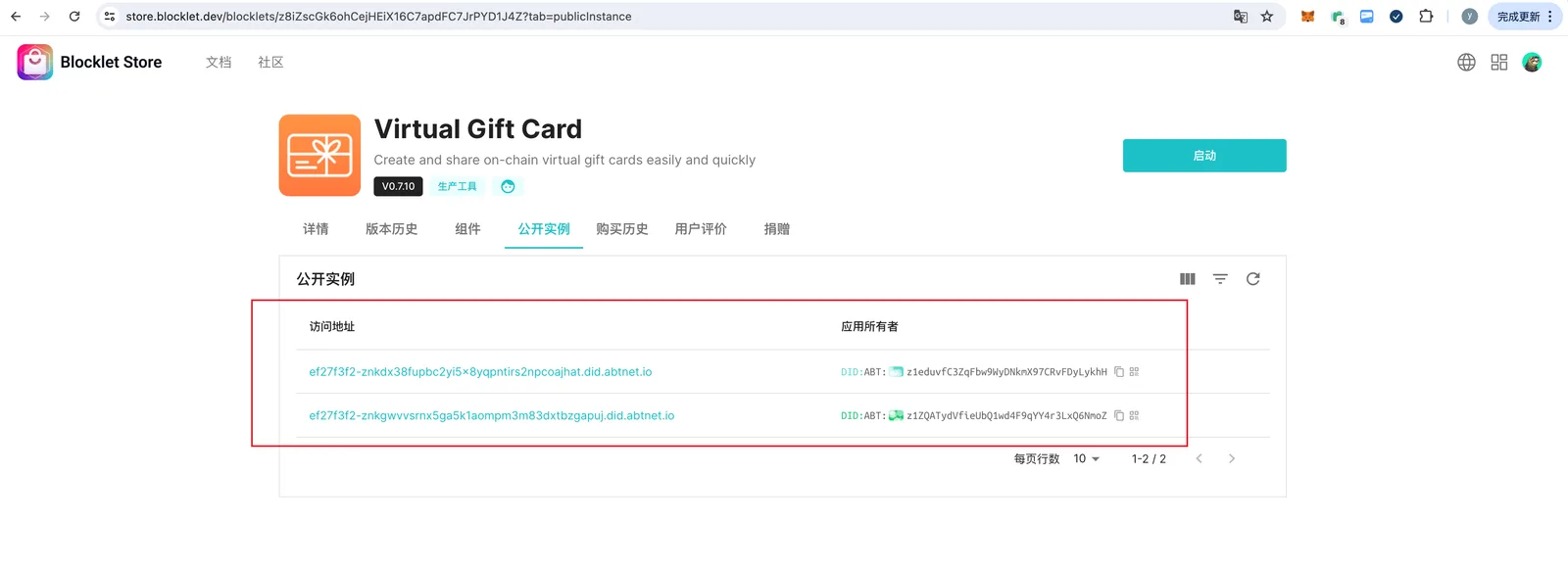Open the ef27f3f2-znkdx38fupbc instance link
The width and height of the screenshot is (1568, 570).
tap(480, 372)
